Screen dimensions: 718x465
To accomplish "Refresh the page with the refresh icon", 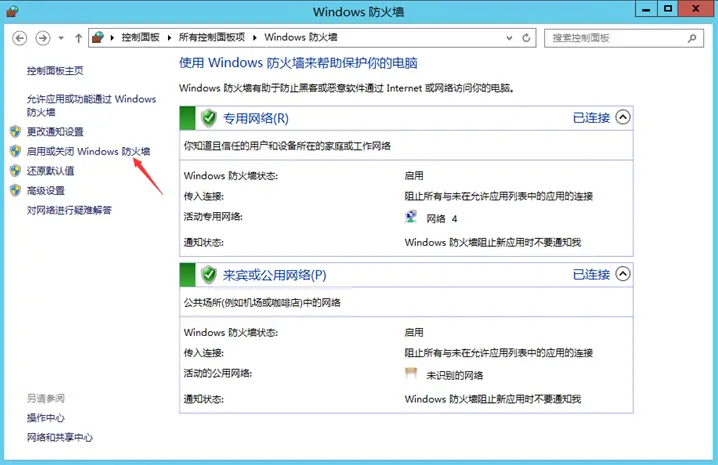I will (x=526, y=38).
